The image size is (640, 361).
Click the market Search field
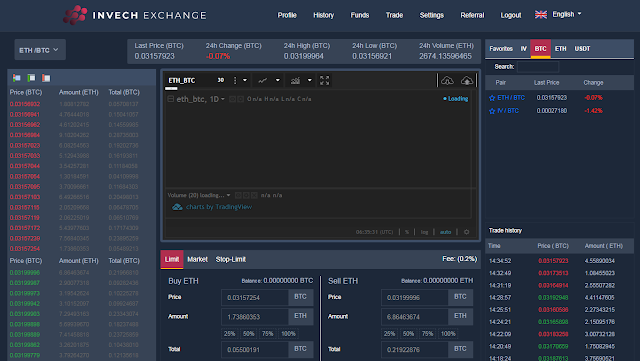[x=538, y=67]
